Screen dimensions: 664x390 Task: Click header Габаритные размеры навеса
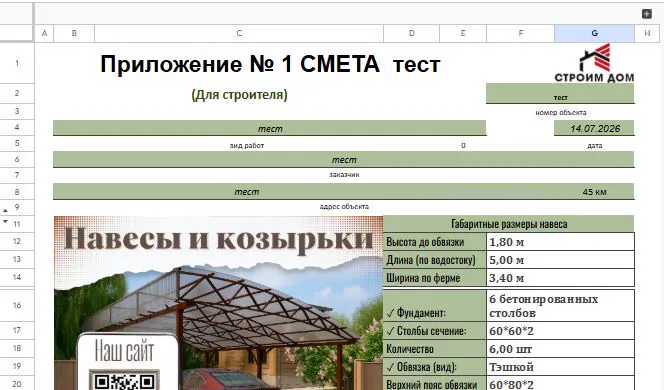point(509,224)
